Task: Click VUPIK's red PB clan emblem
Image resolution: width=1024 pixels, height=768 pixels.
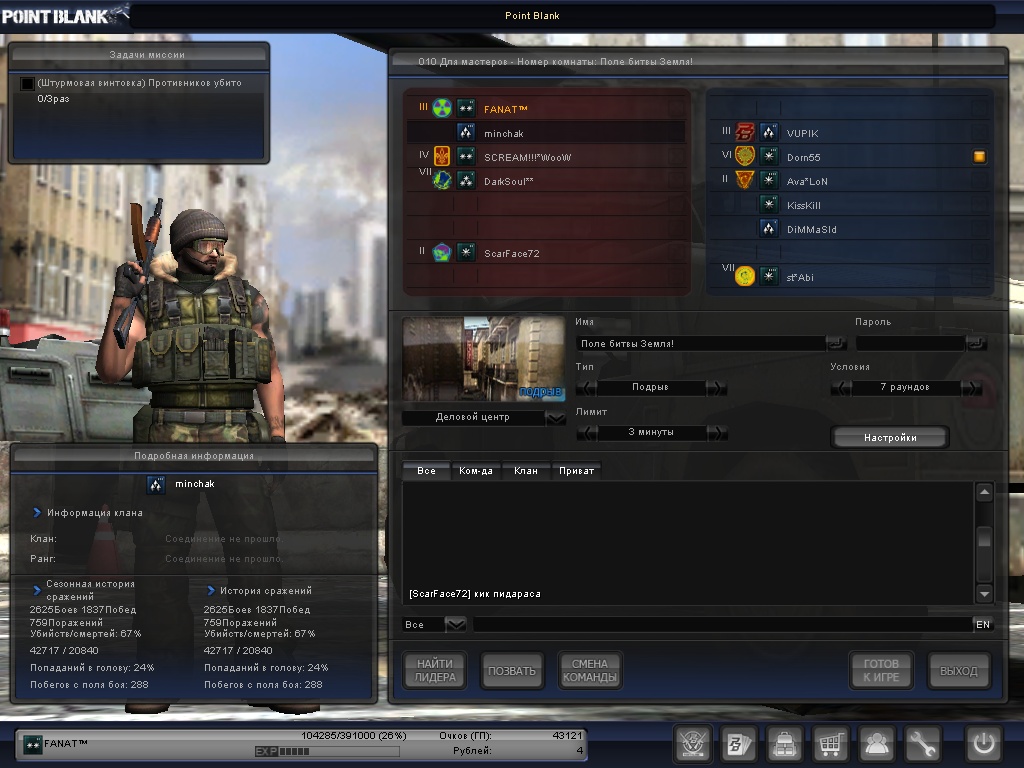Action: coord(745,133)
